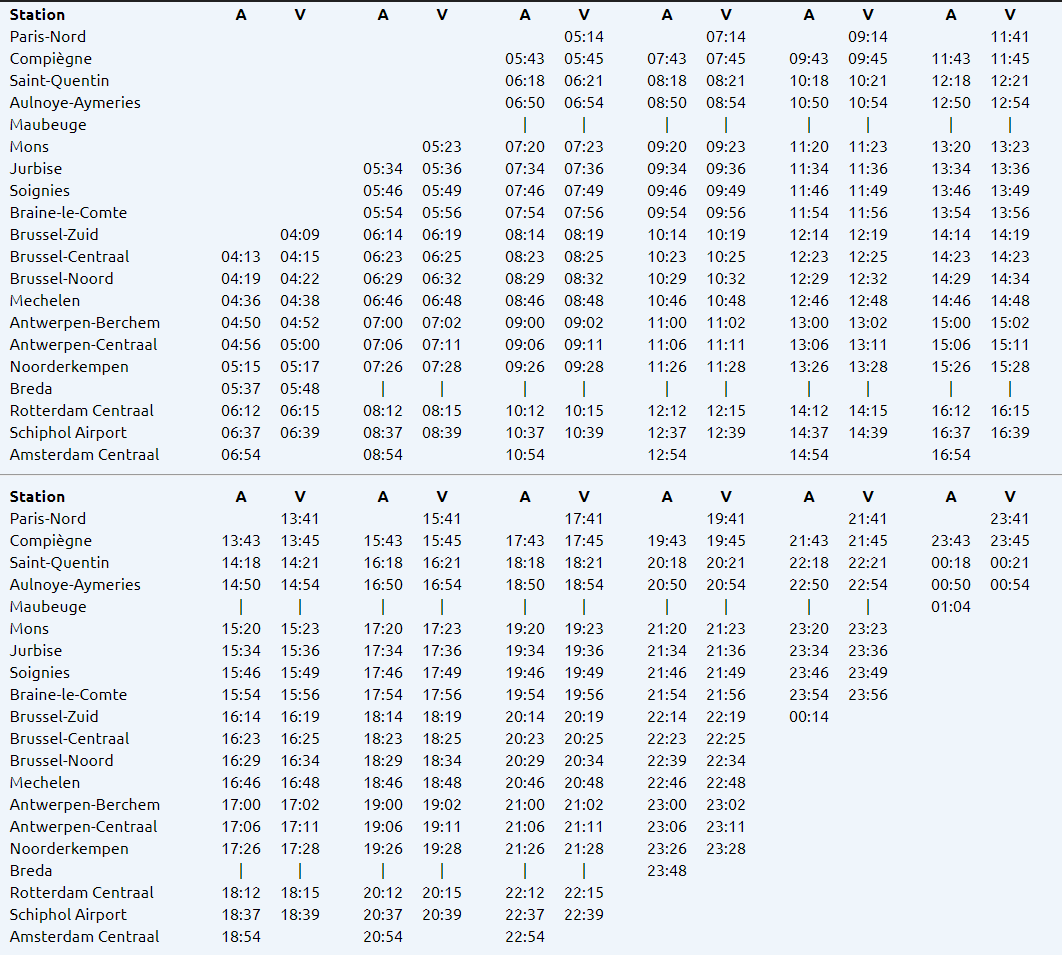Viewport: 1062px width, 955px height.
Task: Click the Station header of the bottom table
Action: pyautogui.click(x=38, y=497)
